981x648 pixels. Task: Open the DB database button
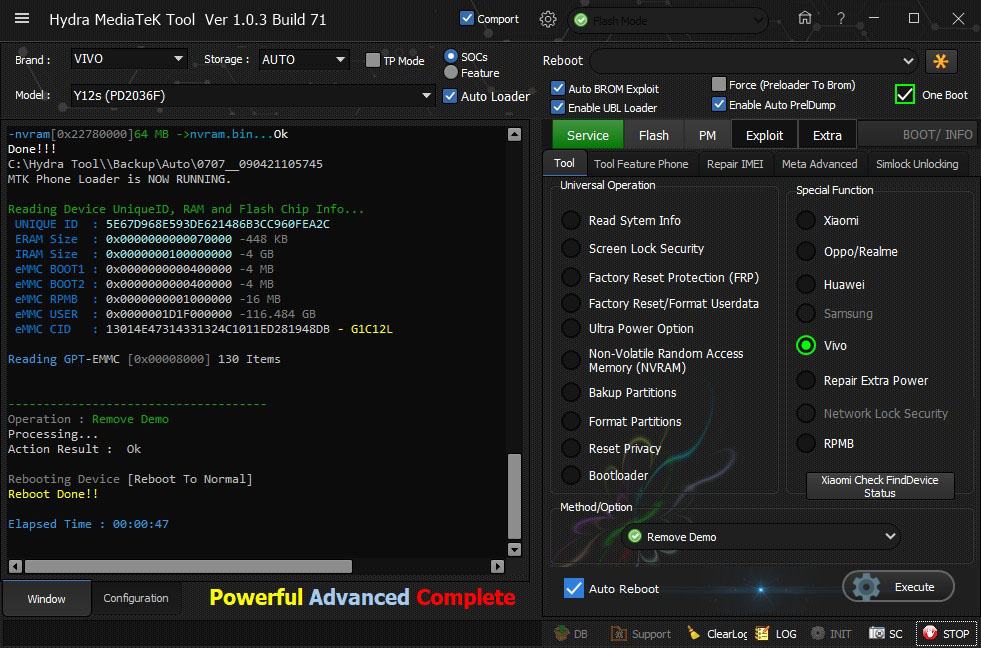pyautogui.click(x=571, y=634)
